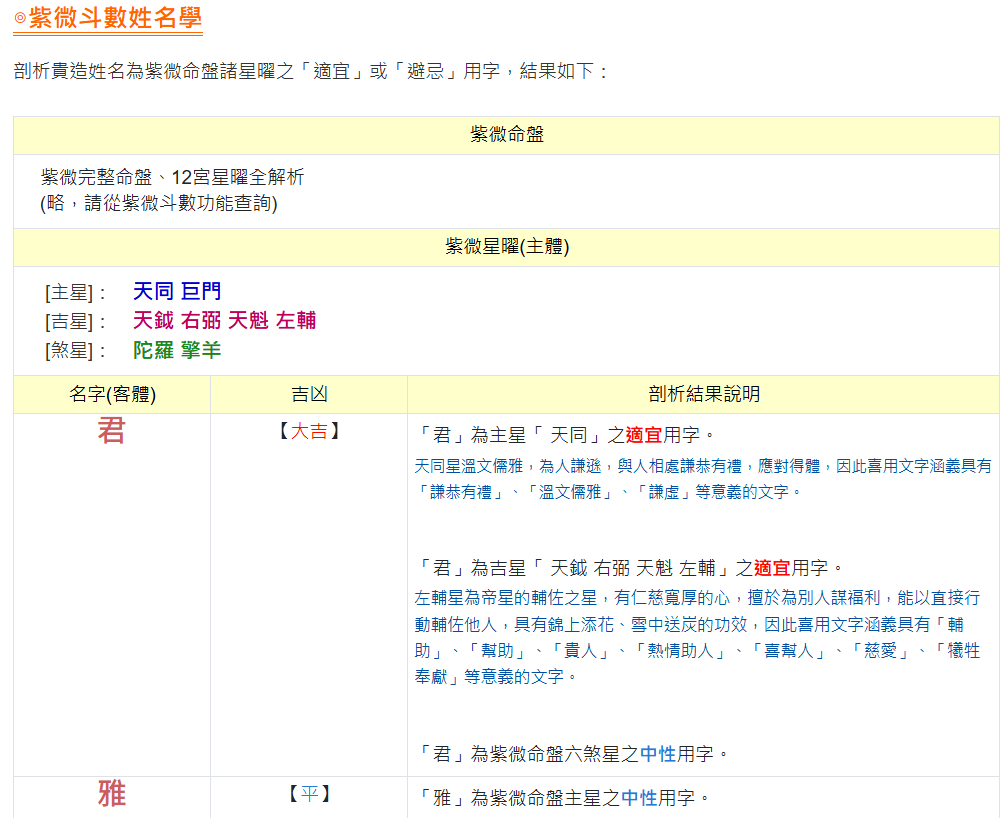Click the 剖析結果說明 column header
Image resolution: width=1007 pixels, height=818 pixels.
[703, 394]
